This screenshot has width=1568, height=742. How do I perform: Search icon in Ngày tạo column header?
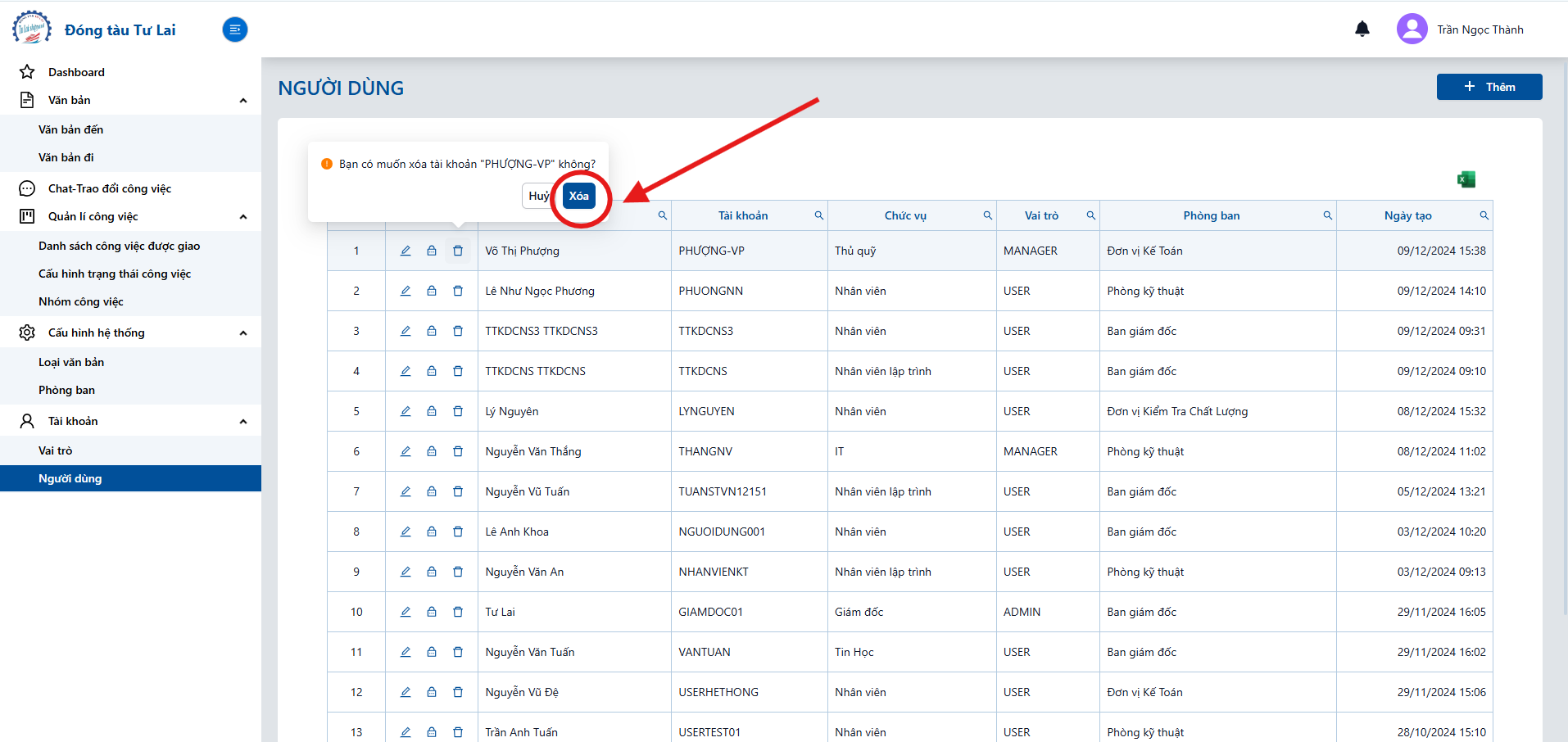pyautogui.click(x=1484, y=215)
